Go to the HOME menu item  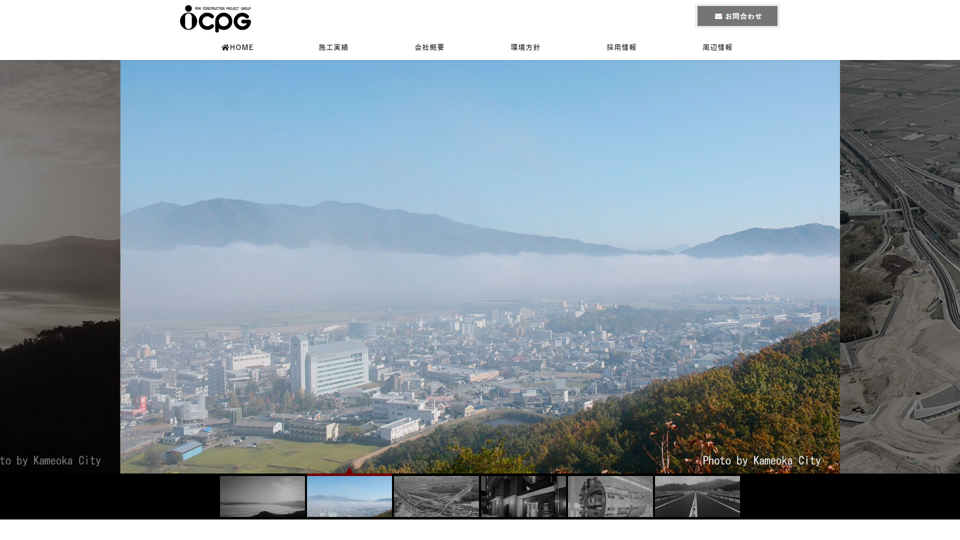coord(238,47)
